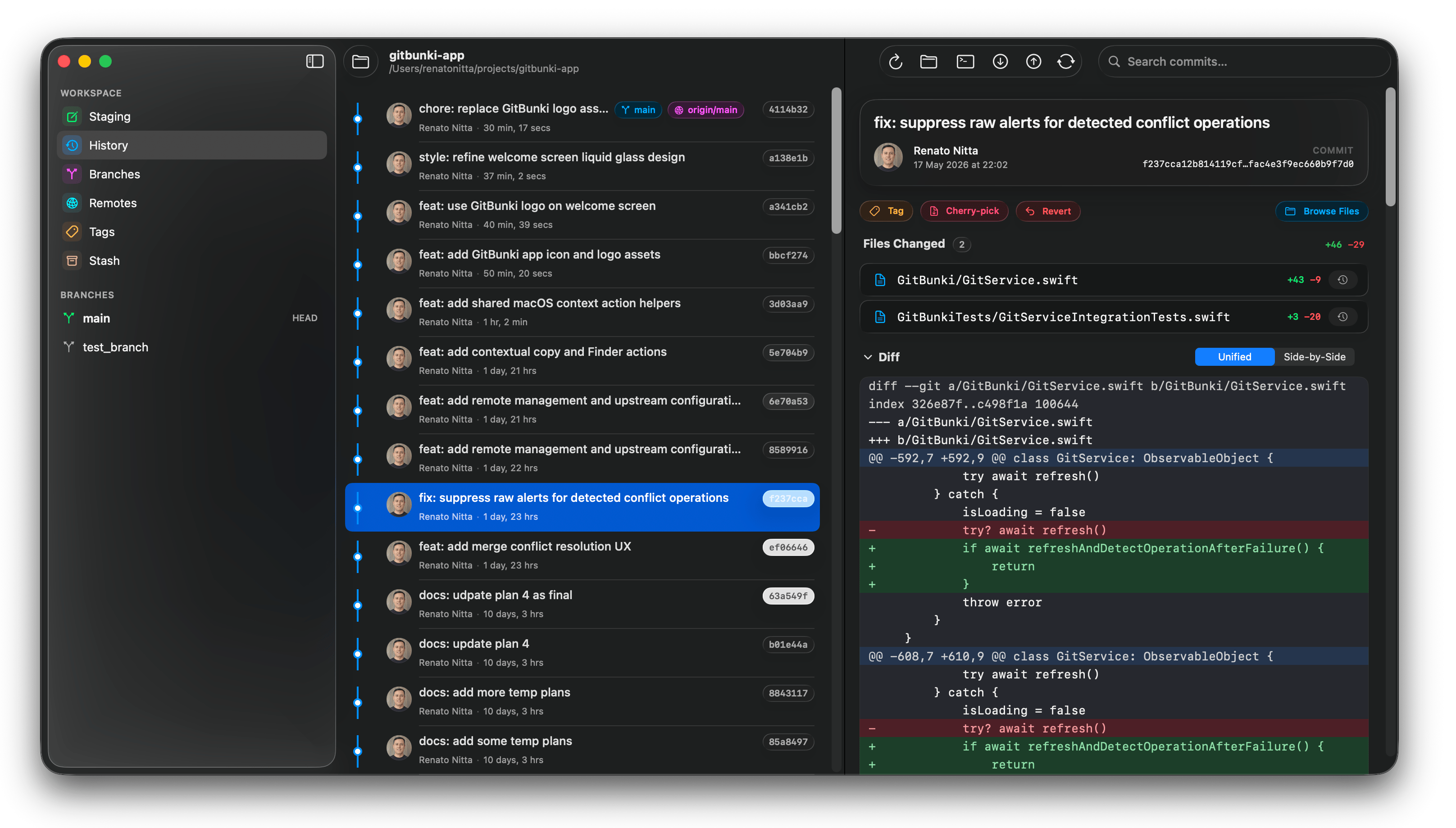Click the commit list scrollbar
Image resolution: width=1456 pixels, height=828 pixels.
coord(836,160)
